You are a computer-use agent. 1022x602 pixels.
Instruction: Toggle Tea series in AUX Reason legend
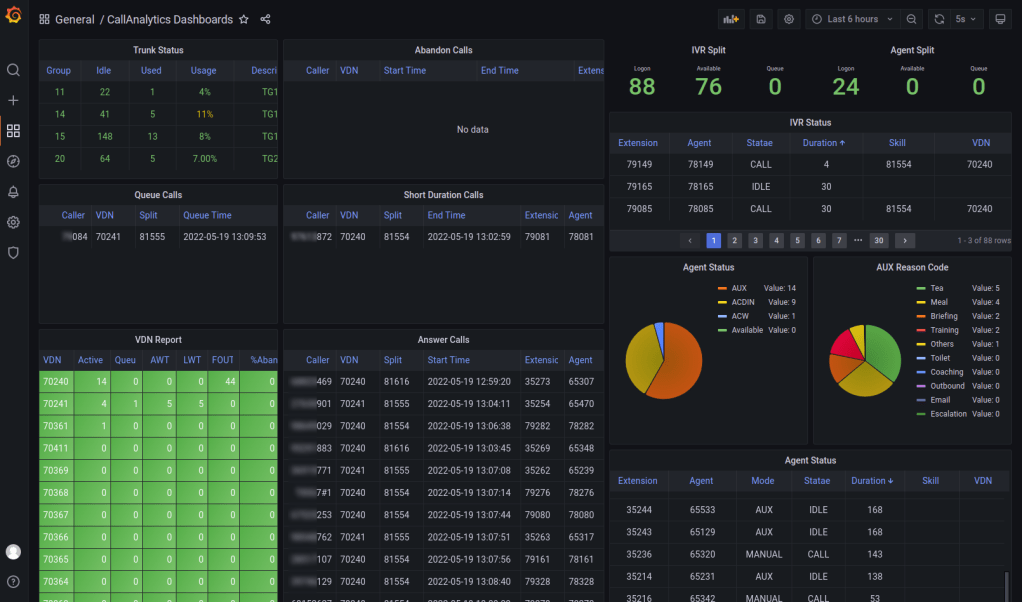click(937, 288)
